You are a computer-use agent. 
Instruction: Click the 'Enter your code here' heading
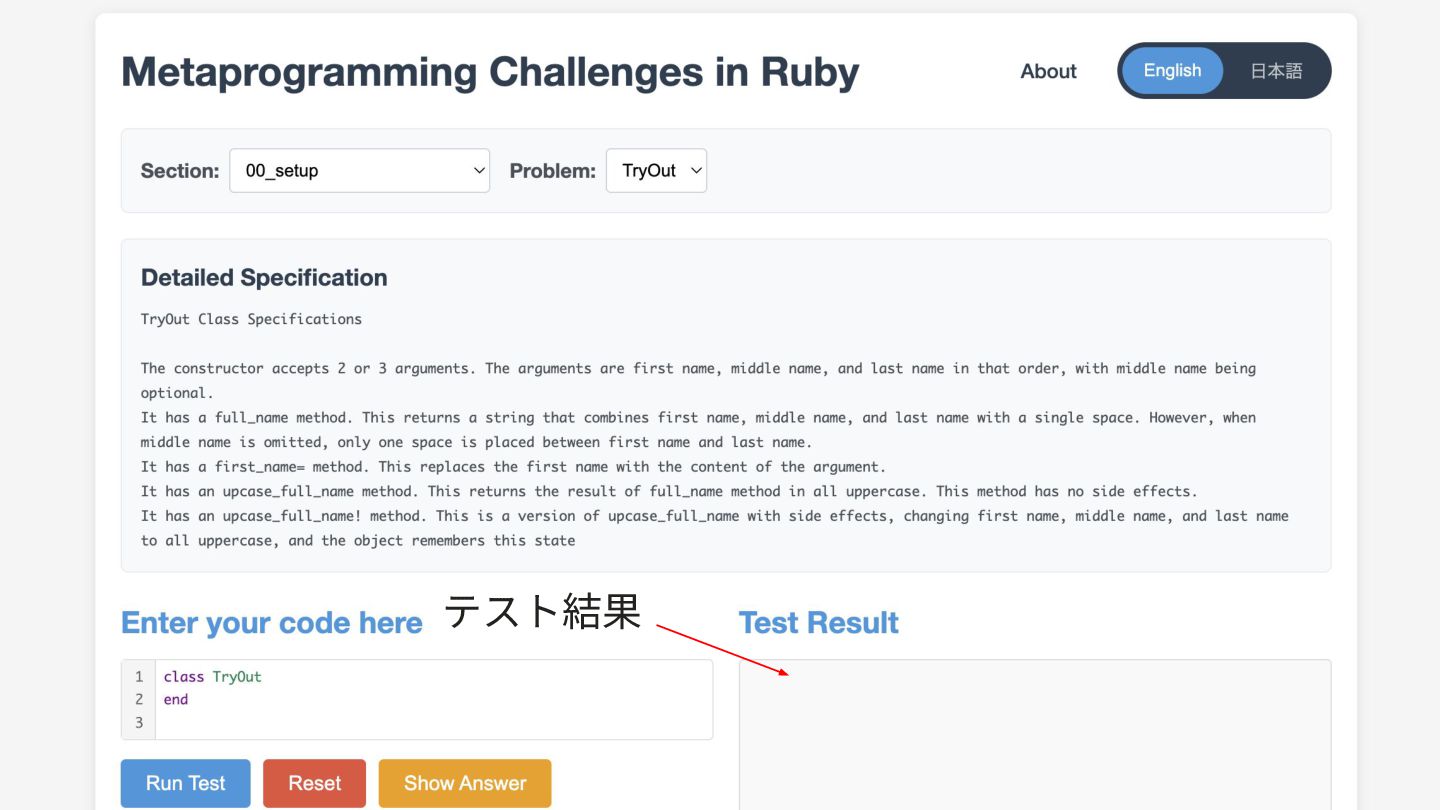tap(272, 623)
